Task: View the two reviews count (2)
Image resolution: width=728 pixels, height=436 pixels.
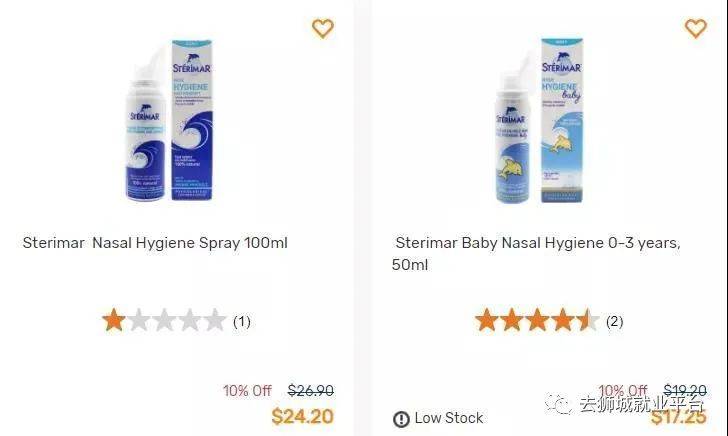Action: coord(614,322)
